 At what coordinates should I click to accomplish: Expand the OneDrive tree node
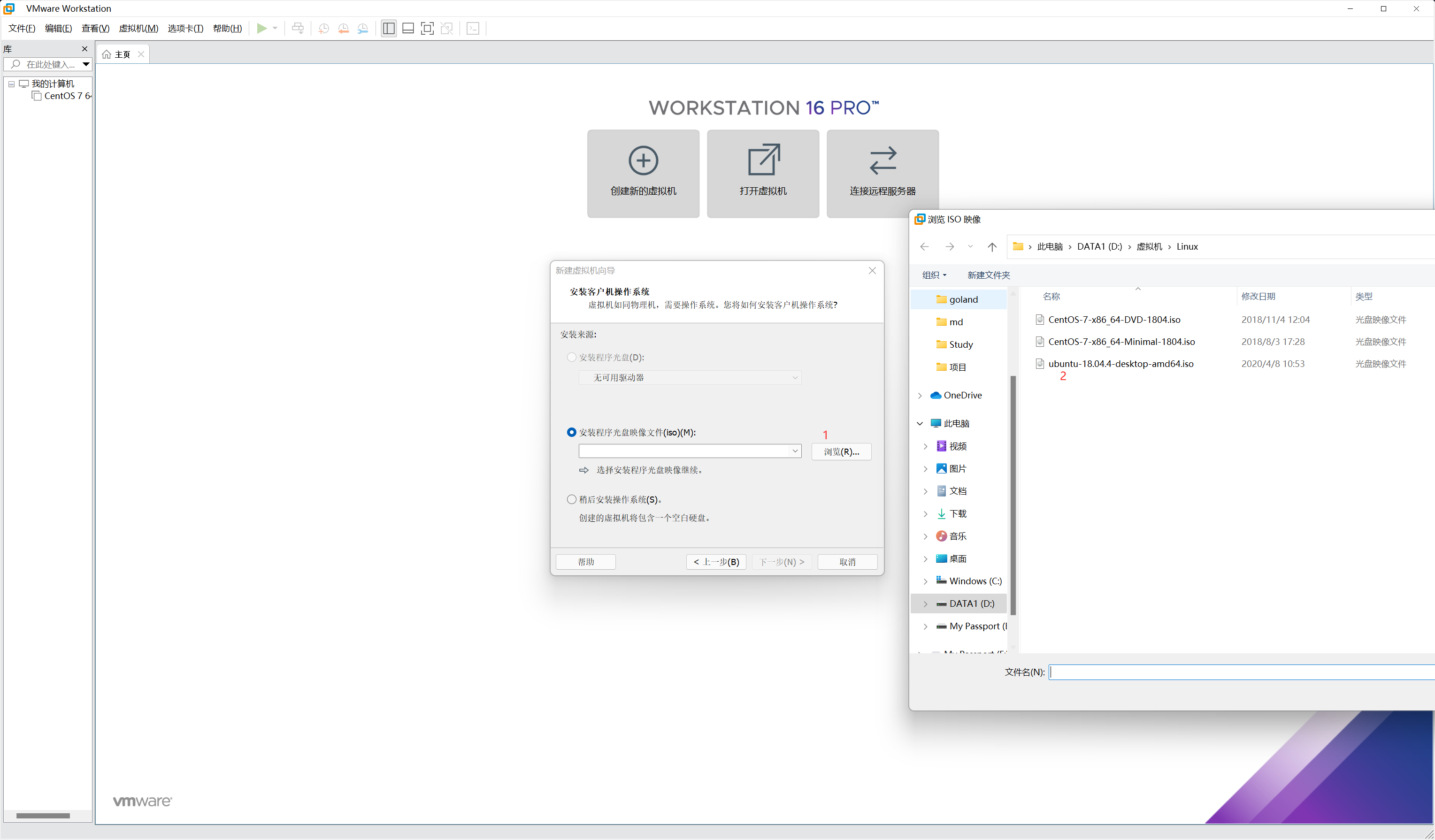click(x=920, y=396)
